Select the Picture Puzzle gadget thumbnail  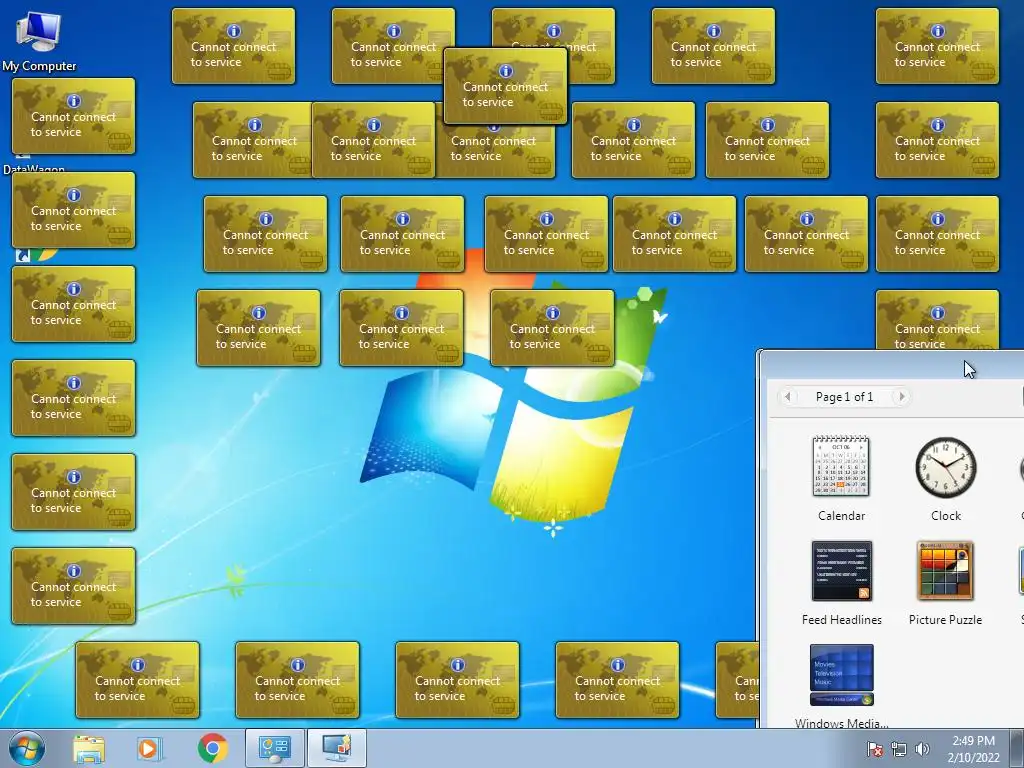(945, 570)
